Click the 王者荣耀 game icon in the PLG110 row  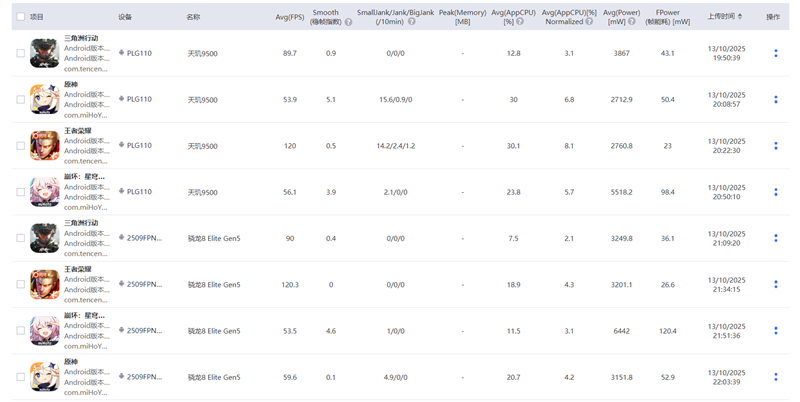44,145
